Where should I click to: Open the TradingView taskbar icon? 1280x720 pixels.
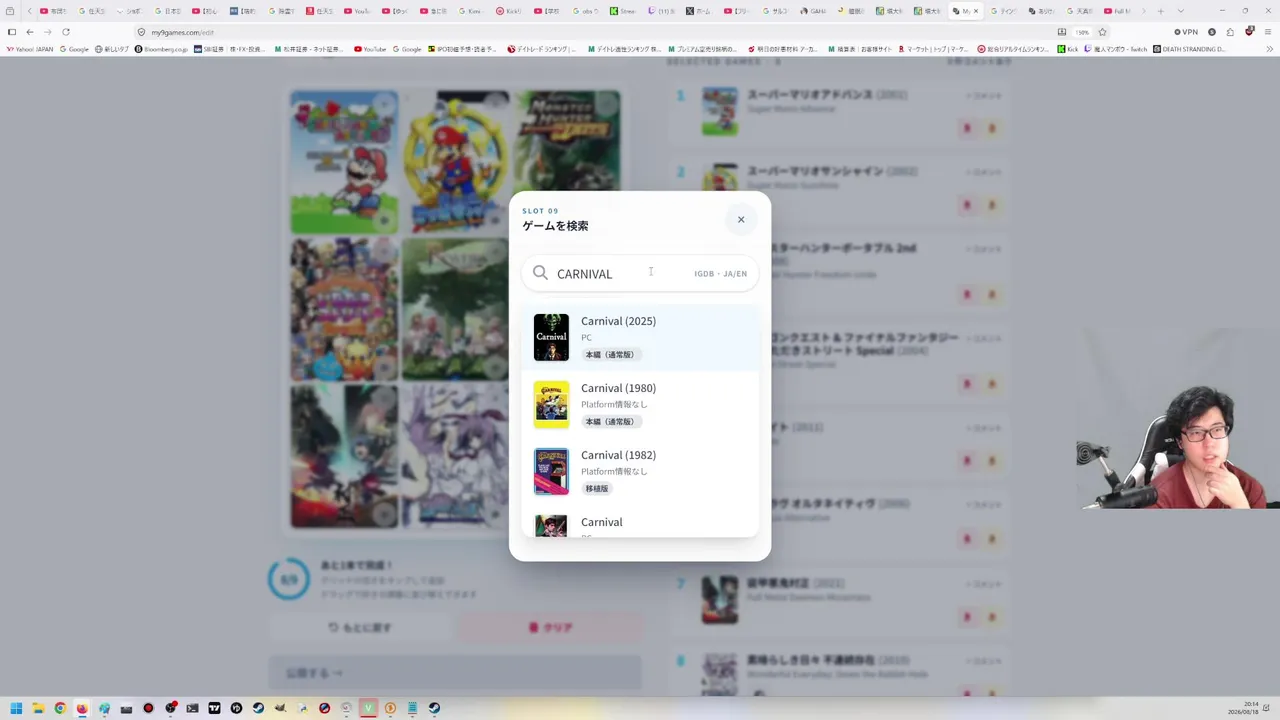coord(214,708)
